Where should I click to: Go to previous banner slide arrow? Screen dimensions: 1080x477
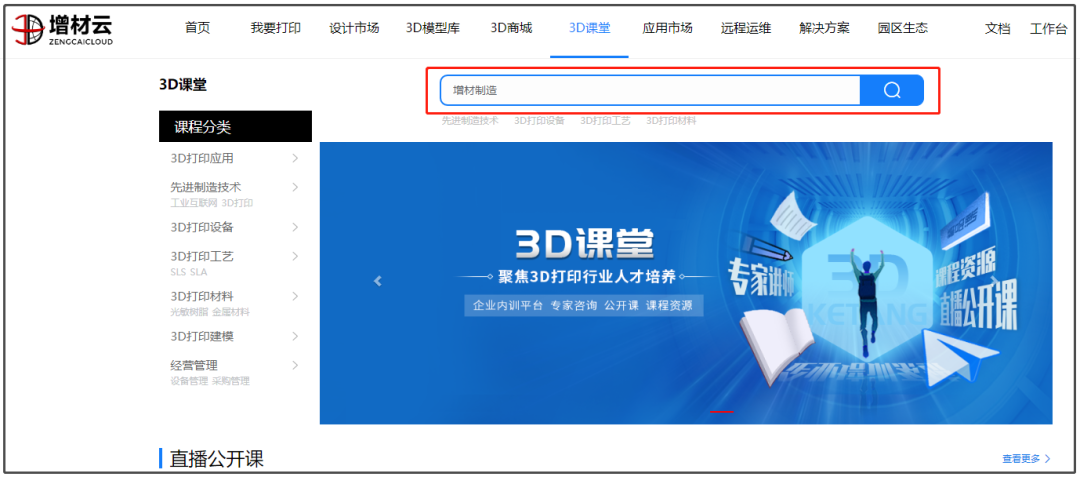(377, 281)
